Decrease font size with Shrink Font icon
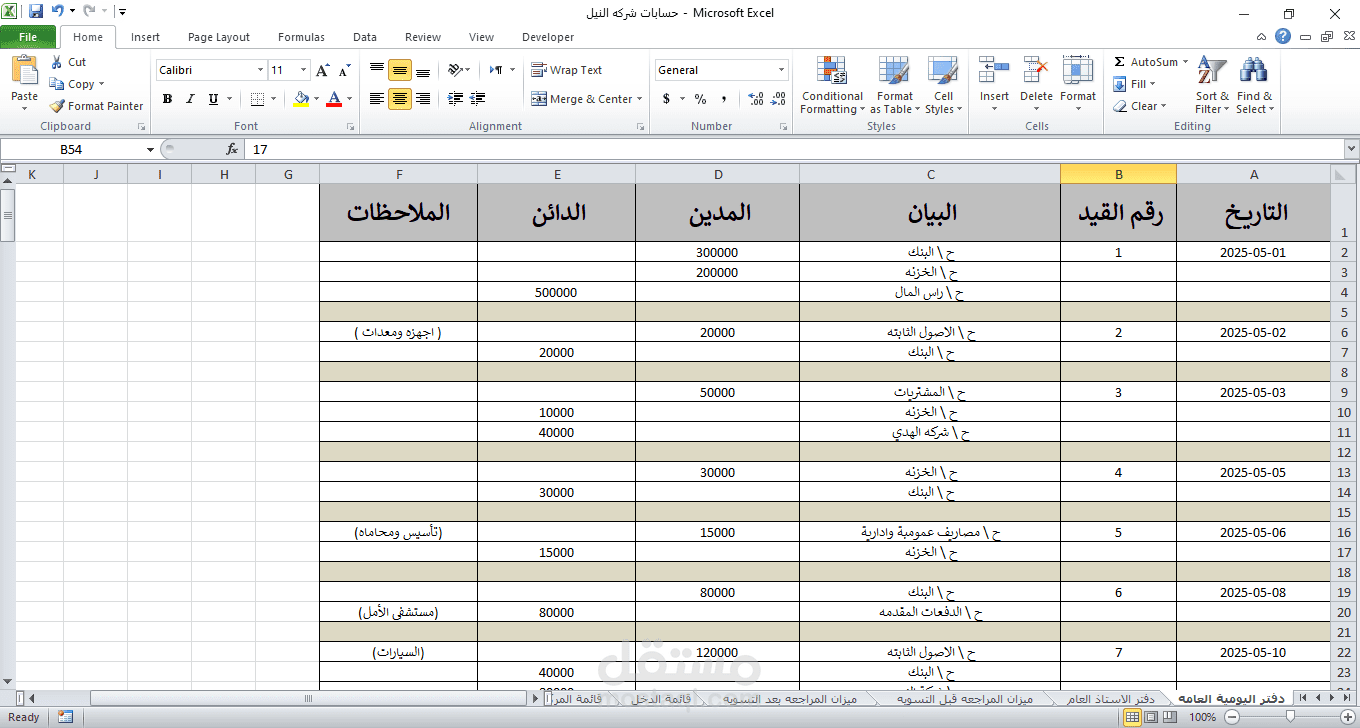The width and height of the screenshot is (1360, 728). (x=344, y=70)
